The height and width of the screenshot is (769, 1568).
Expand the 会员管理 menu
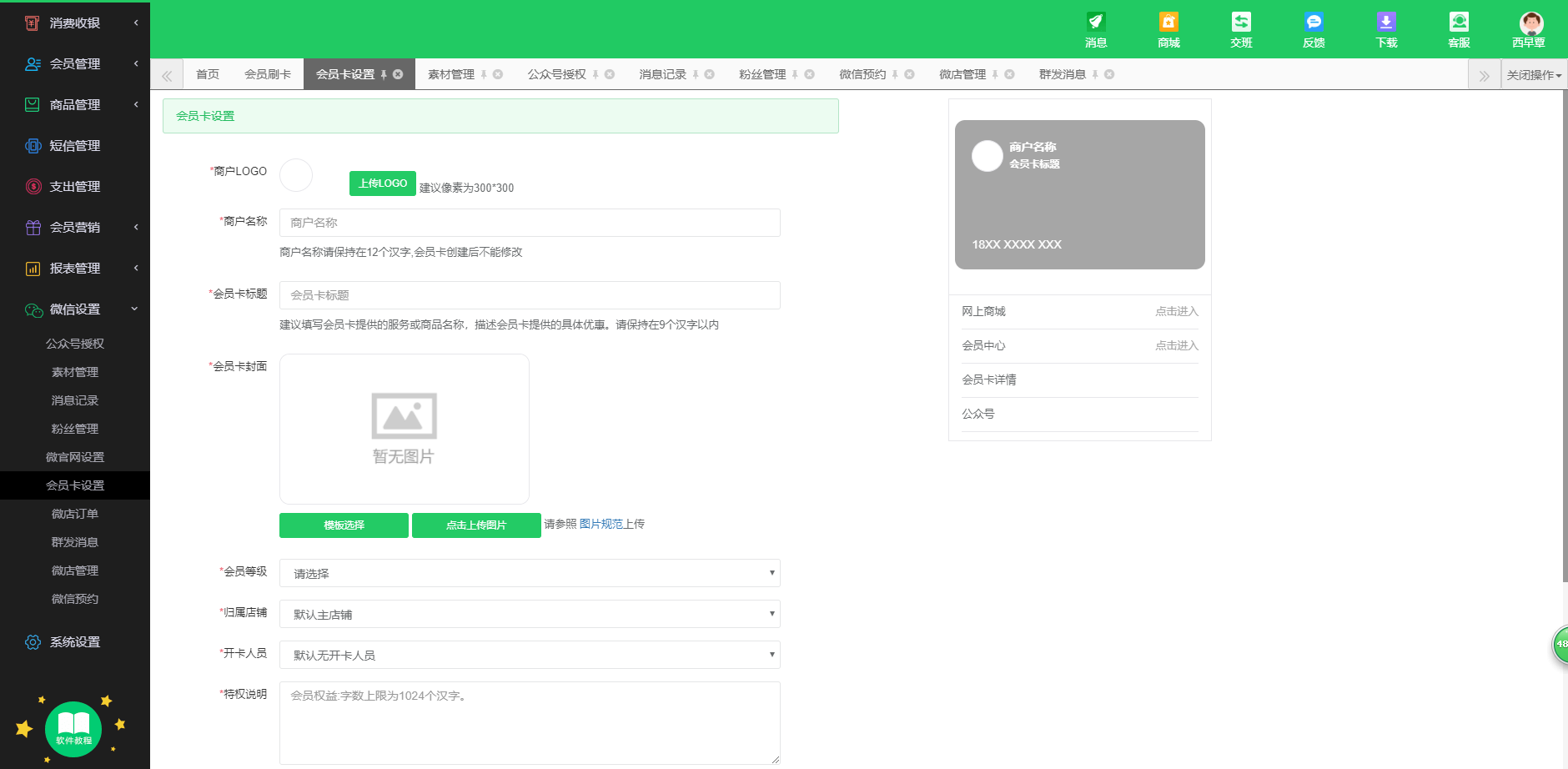[136, 63]
